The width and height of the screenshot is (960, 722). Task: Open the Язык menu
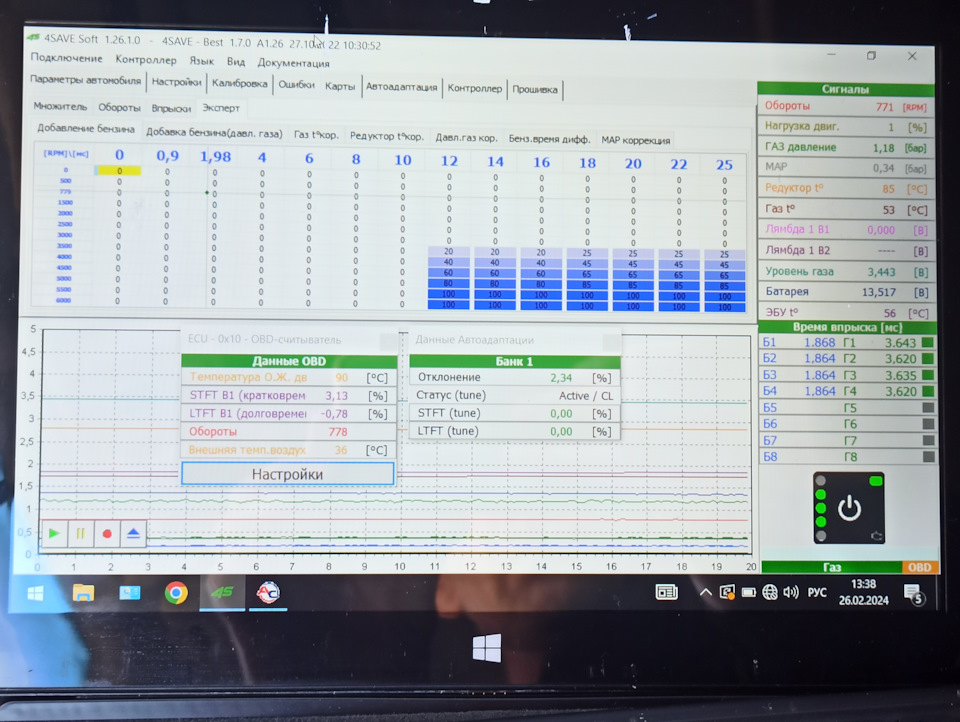[201, 61]
